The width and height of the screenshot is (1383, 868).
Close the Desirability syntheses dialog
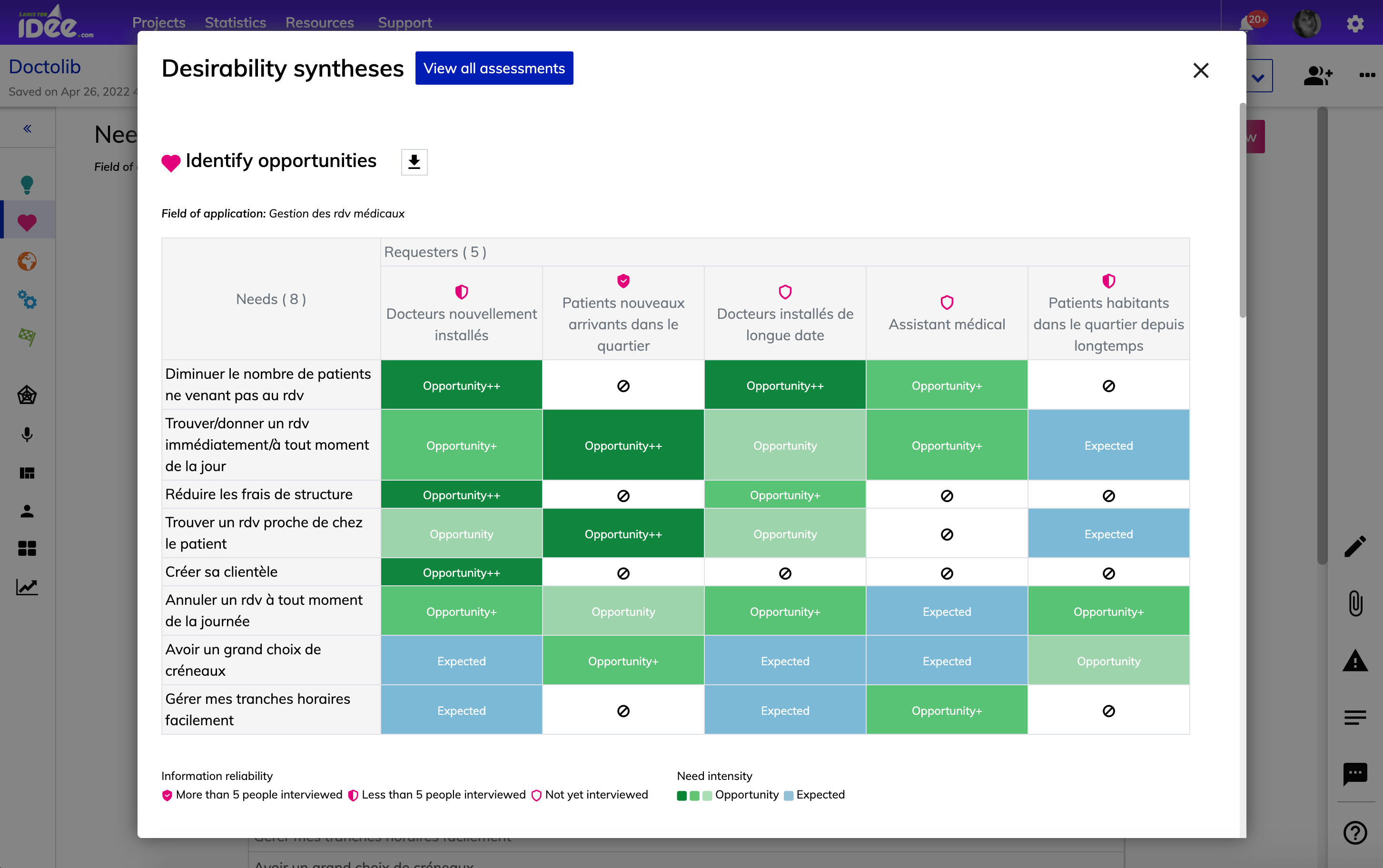tap(1200, 70)
